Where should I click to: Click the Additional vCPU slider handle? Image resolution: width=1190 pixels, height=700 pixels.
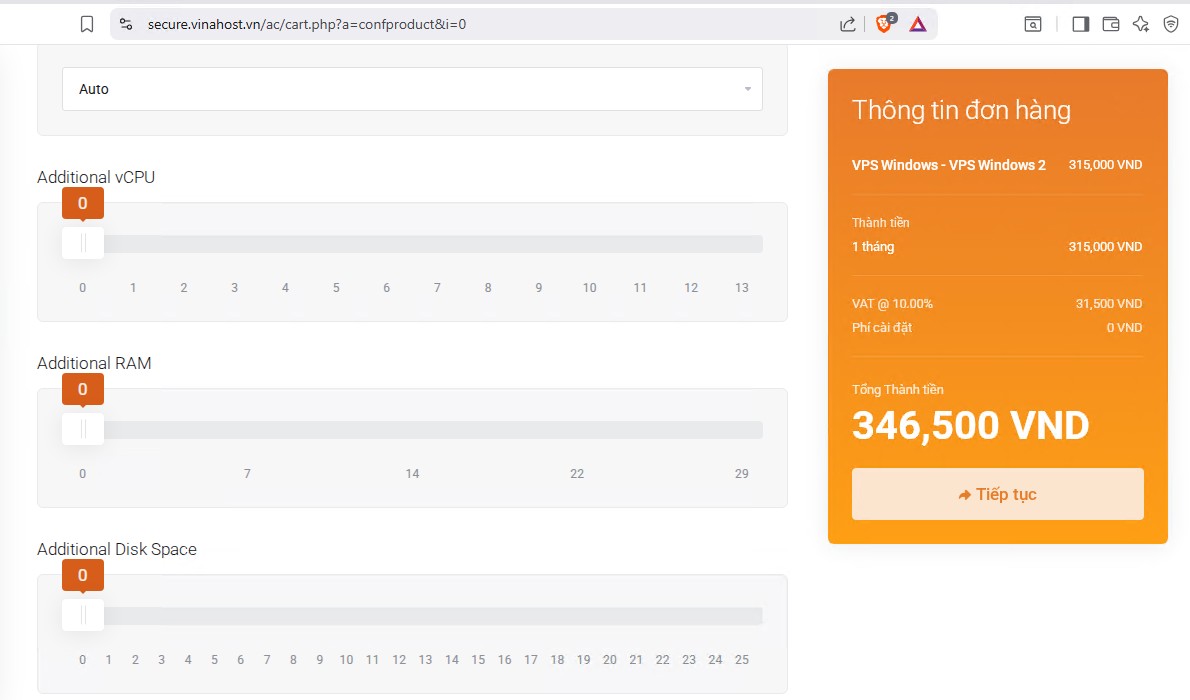pyautogui.click(x=83, y=243)
